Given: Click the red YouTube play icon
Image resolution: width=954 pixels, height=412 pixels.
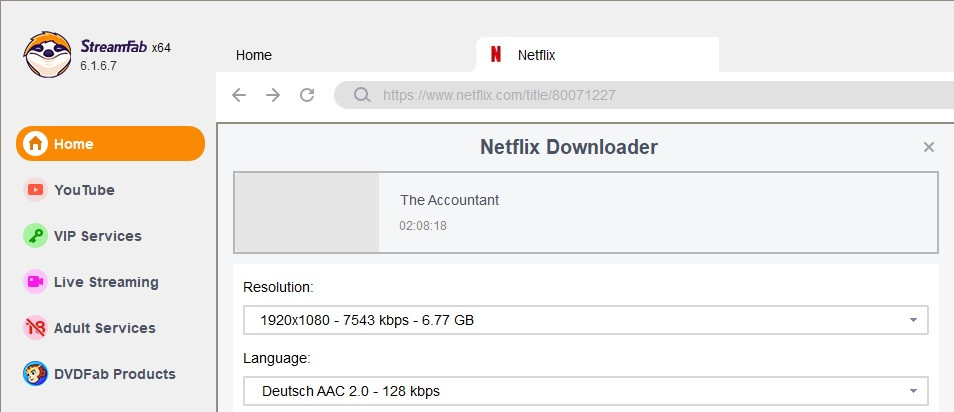Looking at the screenshot, I should click(35, 190).
